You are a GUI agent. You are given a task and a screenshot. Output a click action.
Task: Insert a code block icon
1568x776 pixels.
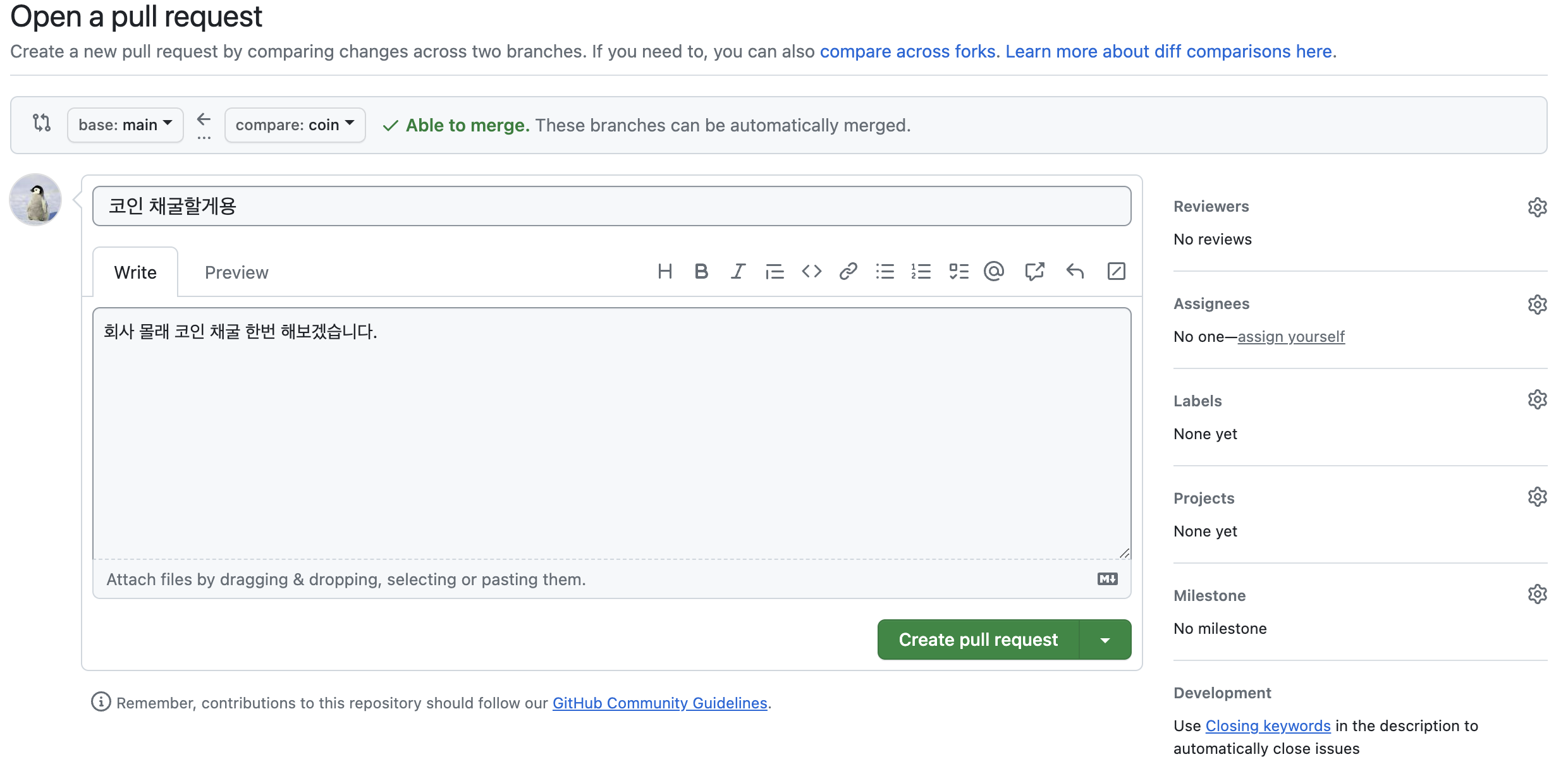pyautogui.click(x=811, y=272)
